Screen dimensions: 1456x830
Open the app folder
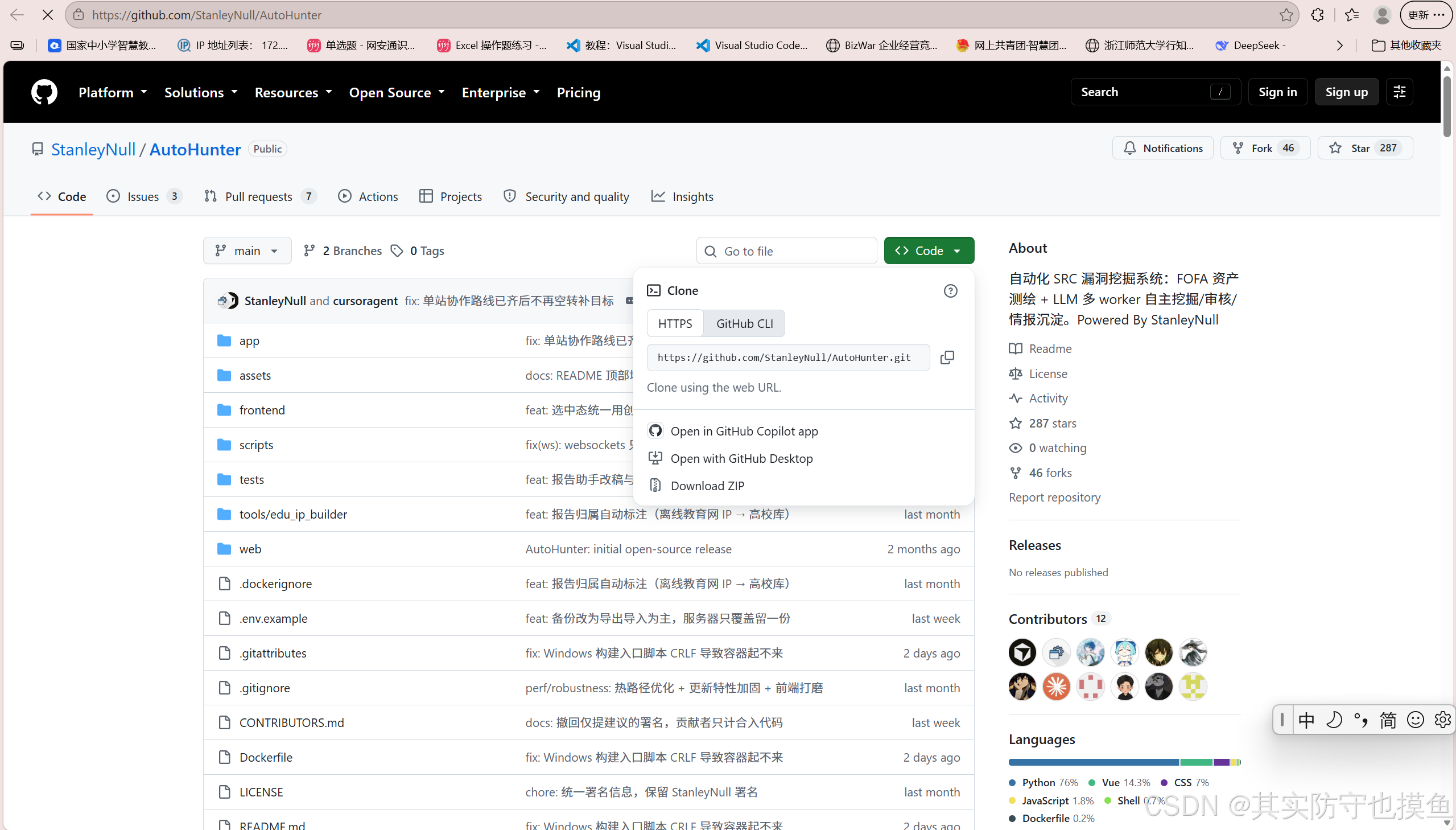tap(249, 341)
